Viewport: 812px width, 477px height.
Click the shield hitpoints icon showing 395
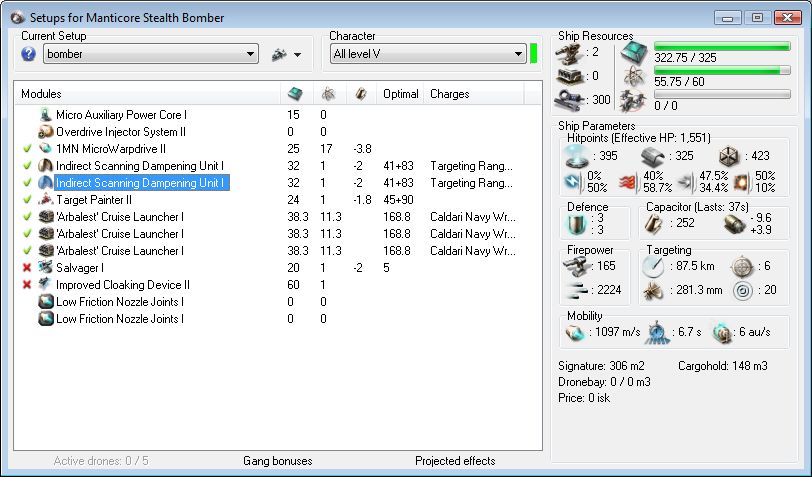[x=577, y=156]
